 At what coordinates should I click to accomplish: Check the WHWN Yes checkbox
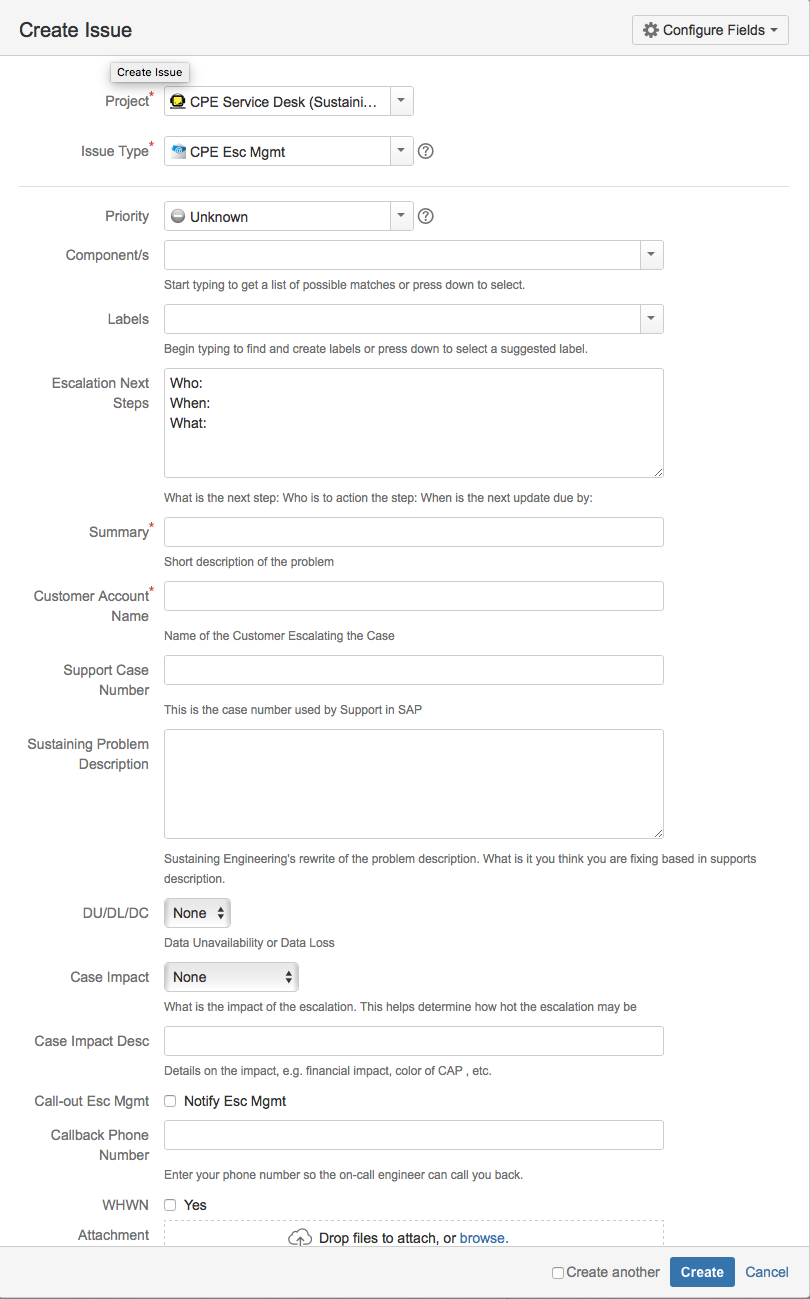[x=170, y=1205]
